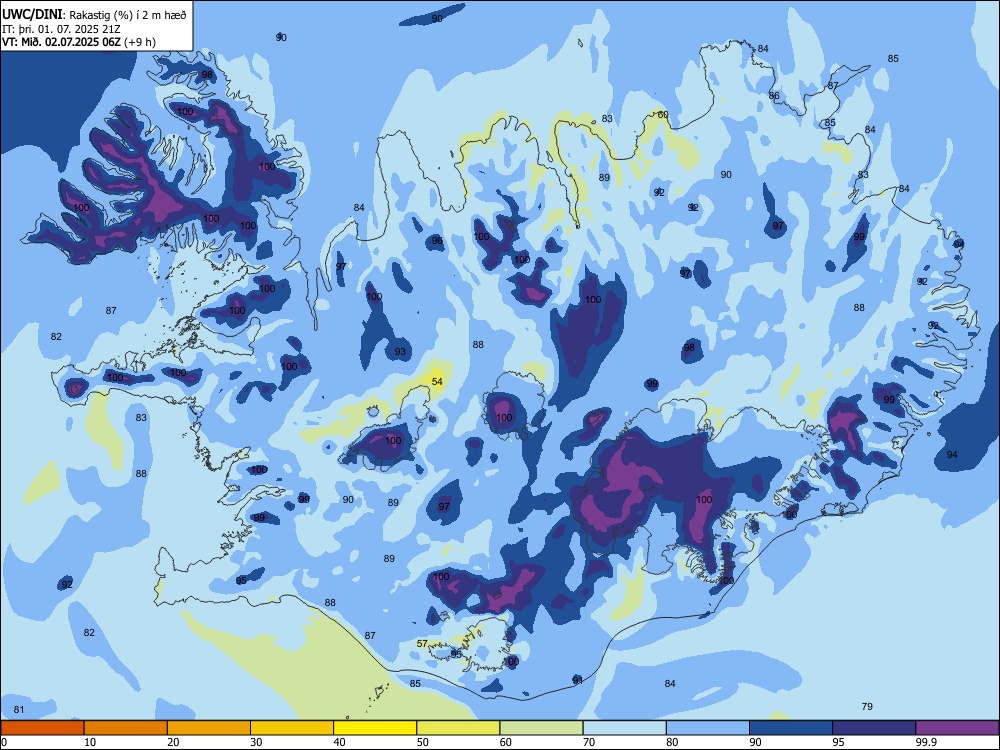The image size is (1000, 750).
Task: Click the '93' humidity value on the map
Action: (400, 352)
